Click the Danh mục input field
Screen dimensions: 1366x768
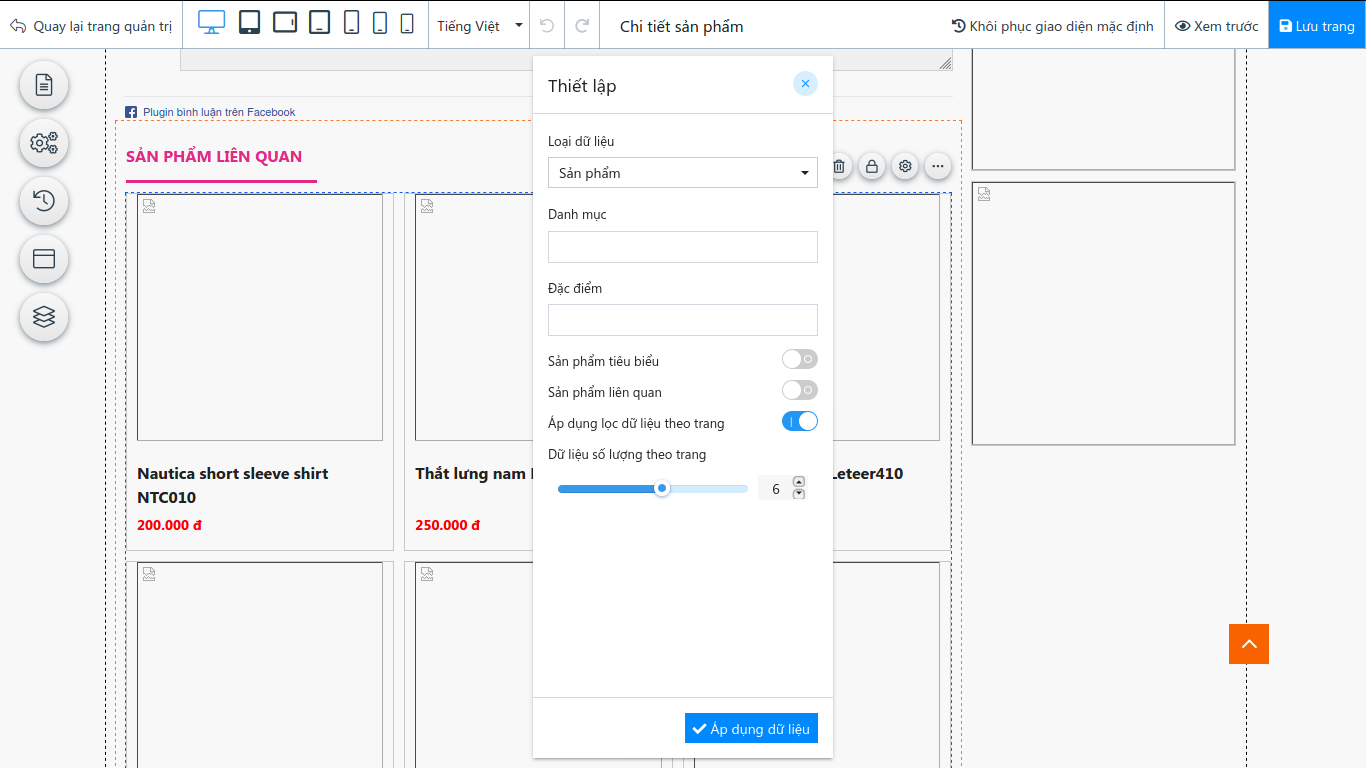(683, 247)
